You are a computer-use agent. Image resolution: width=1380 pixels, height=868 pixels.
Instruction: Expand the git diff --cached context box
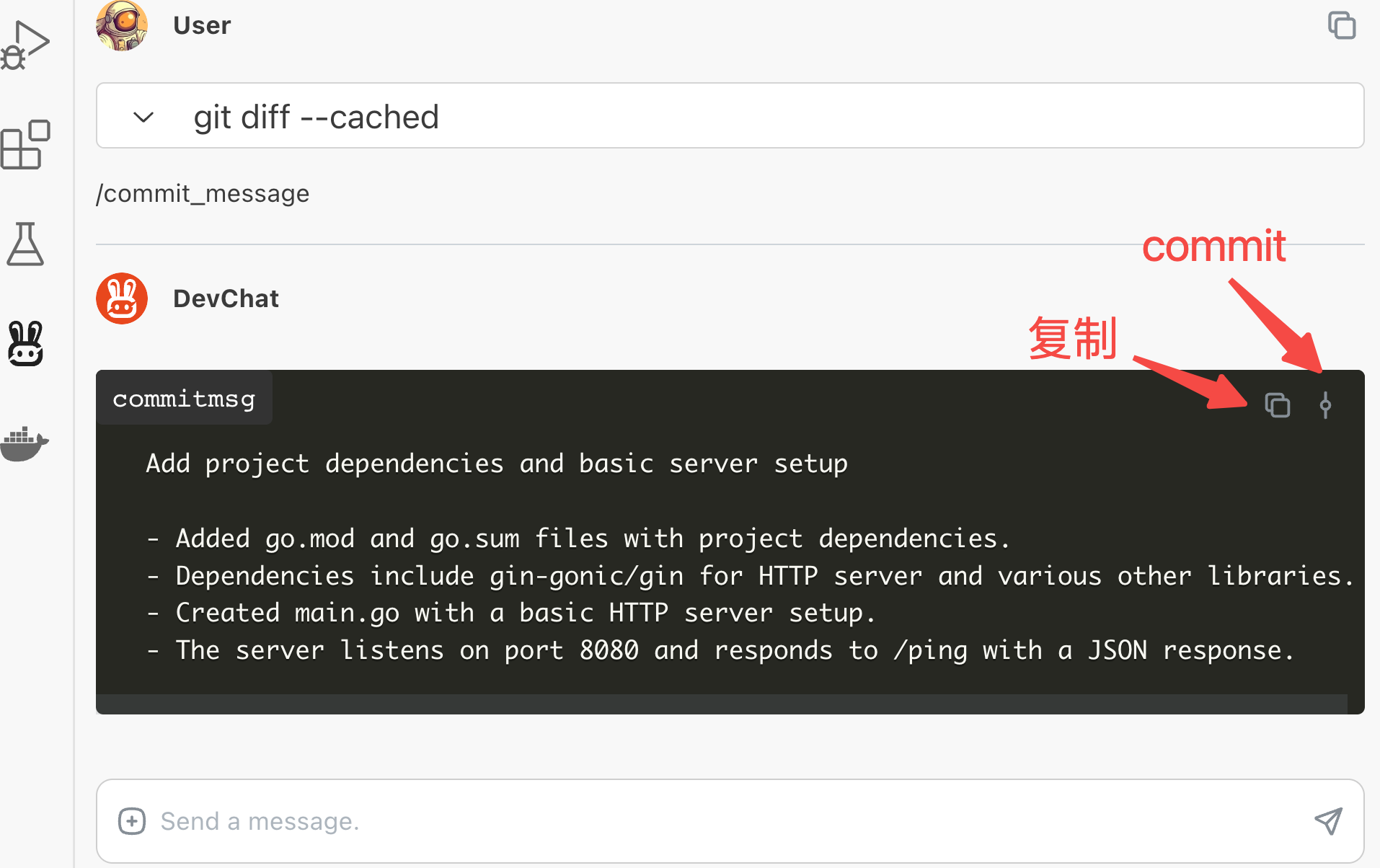point(730,116)
